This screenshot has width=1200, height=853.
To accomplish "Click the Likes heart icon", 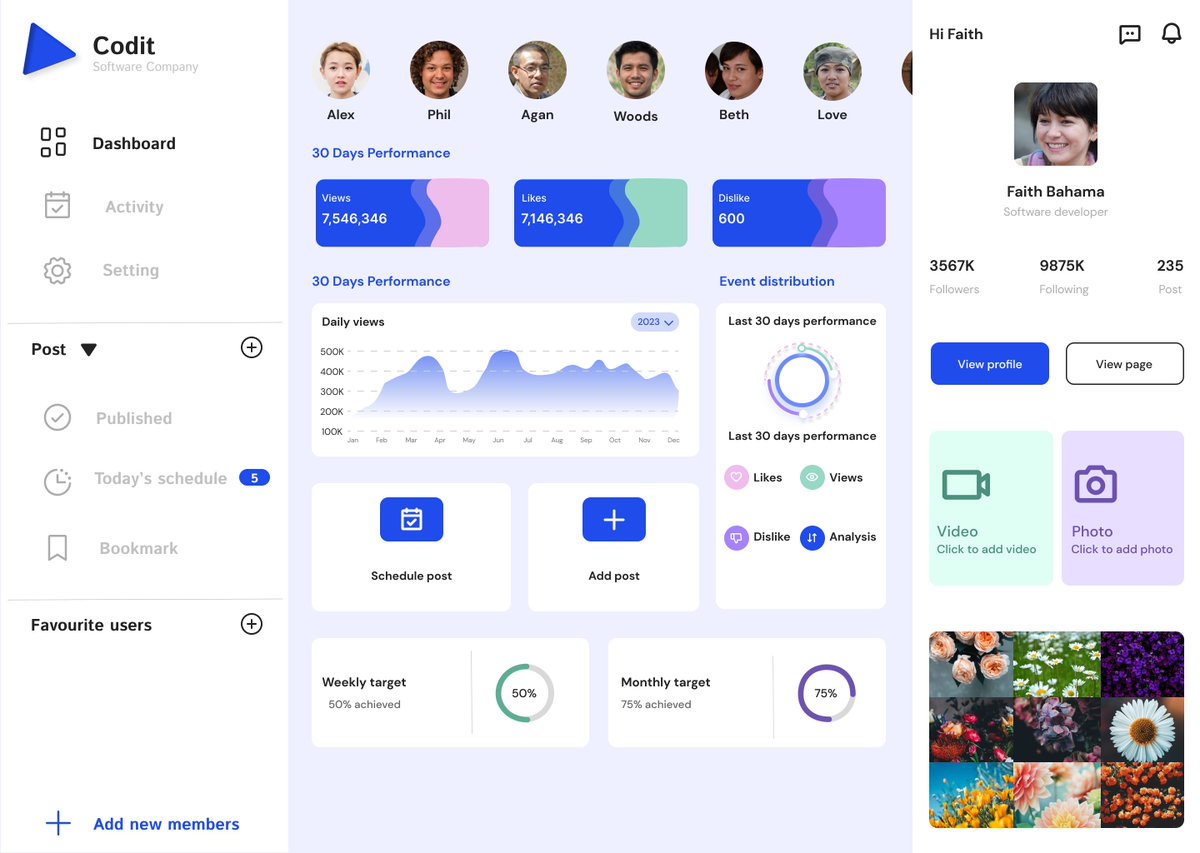I will click(736, 477).
